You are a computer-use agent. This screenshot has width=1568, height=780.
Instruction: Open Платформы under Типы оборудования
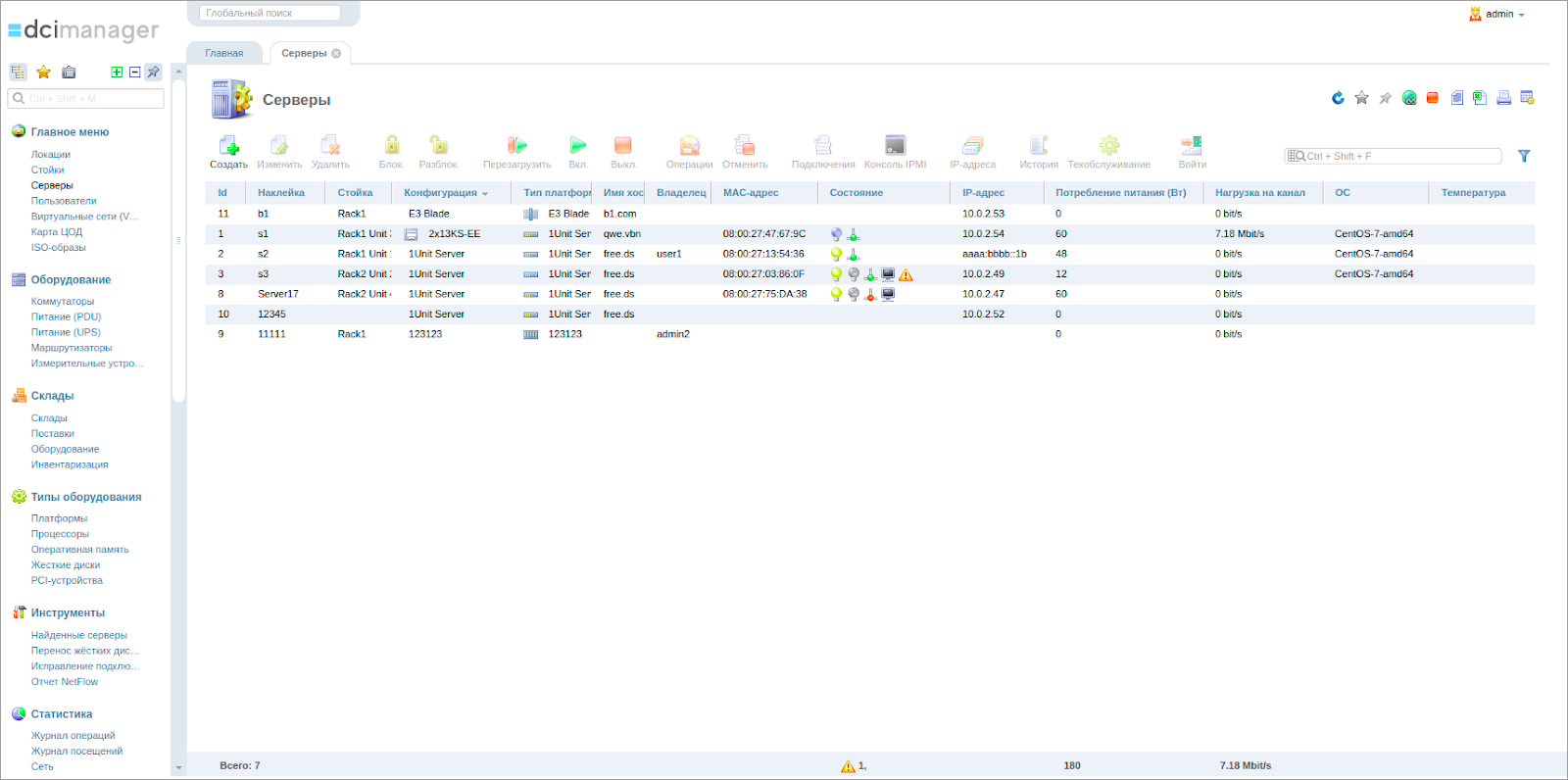[59, 518]
